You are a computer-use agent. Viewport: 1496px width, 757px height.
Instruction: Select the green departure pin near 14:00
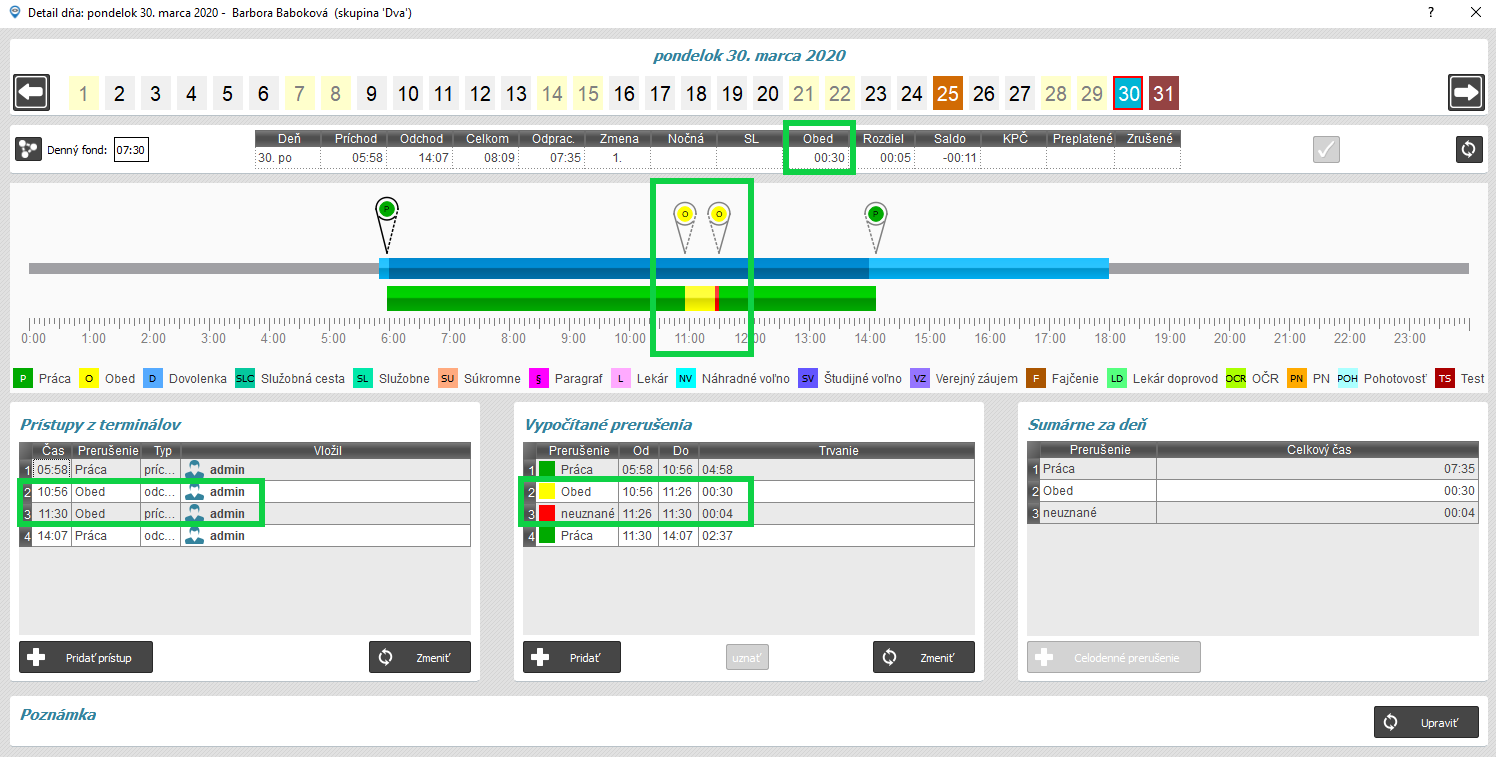coord(876,226)
